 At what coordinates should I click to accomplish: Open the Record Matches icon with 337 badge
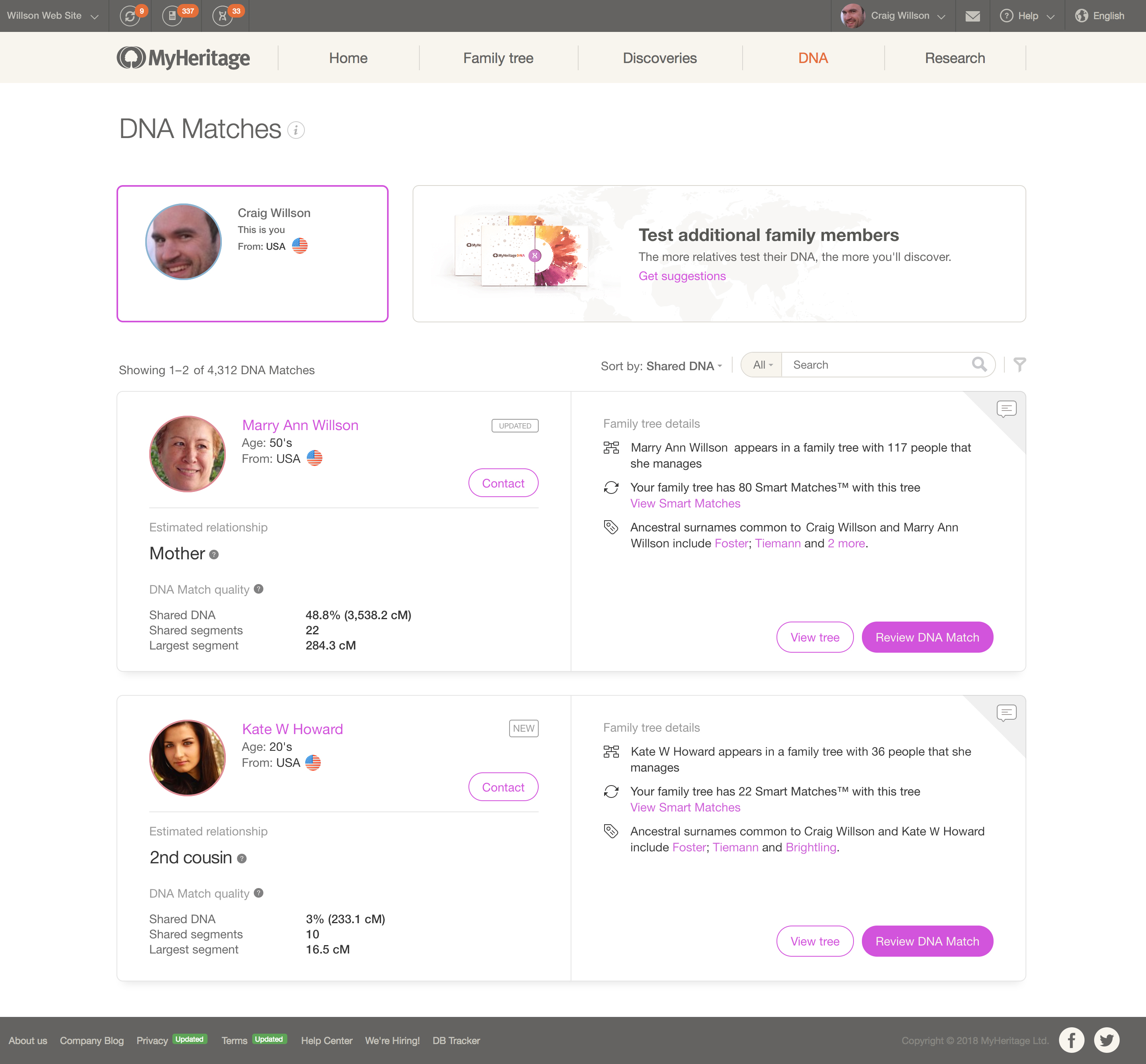[x=172, y=16]
